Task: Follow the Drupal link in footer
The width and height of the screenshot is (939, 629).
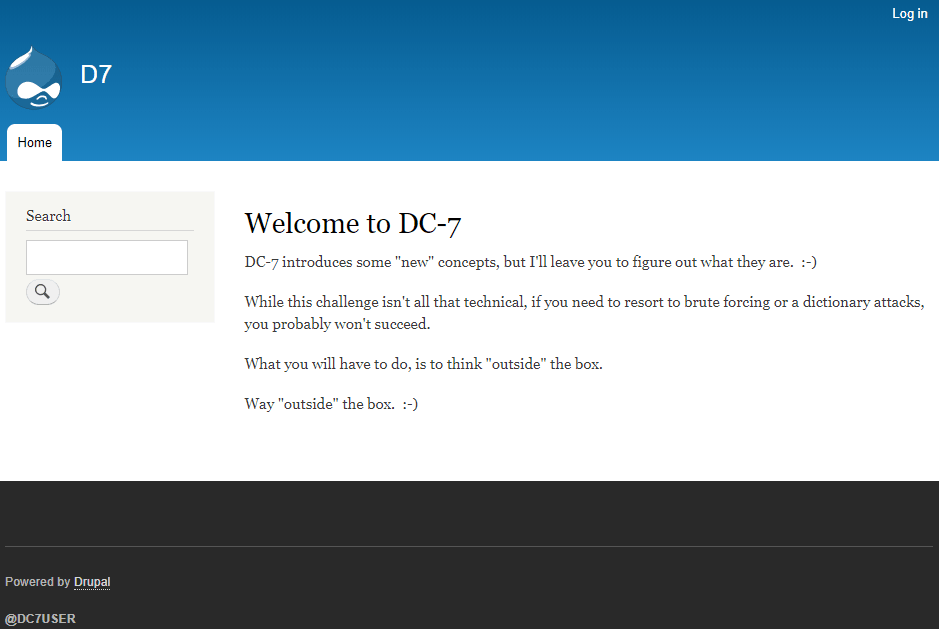Action: pyautogui.click(x=92, y=582)
